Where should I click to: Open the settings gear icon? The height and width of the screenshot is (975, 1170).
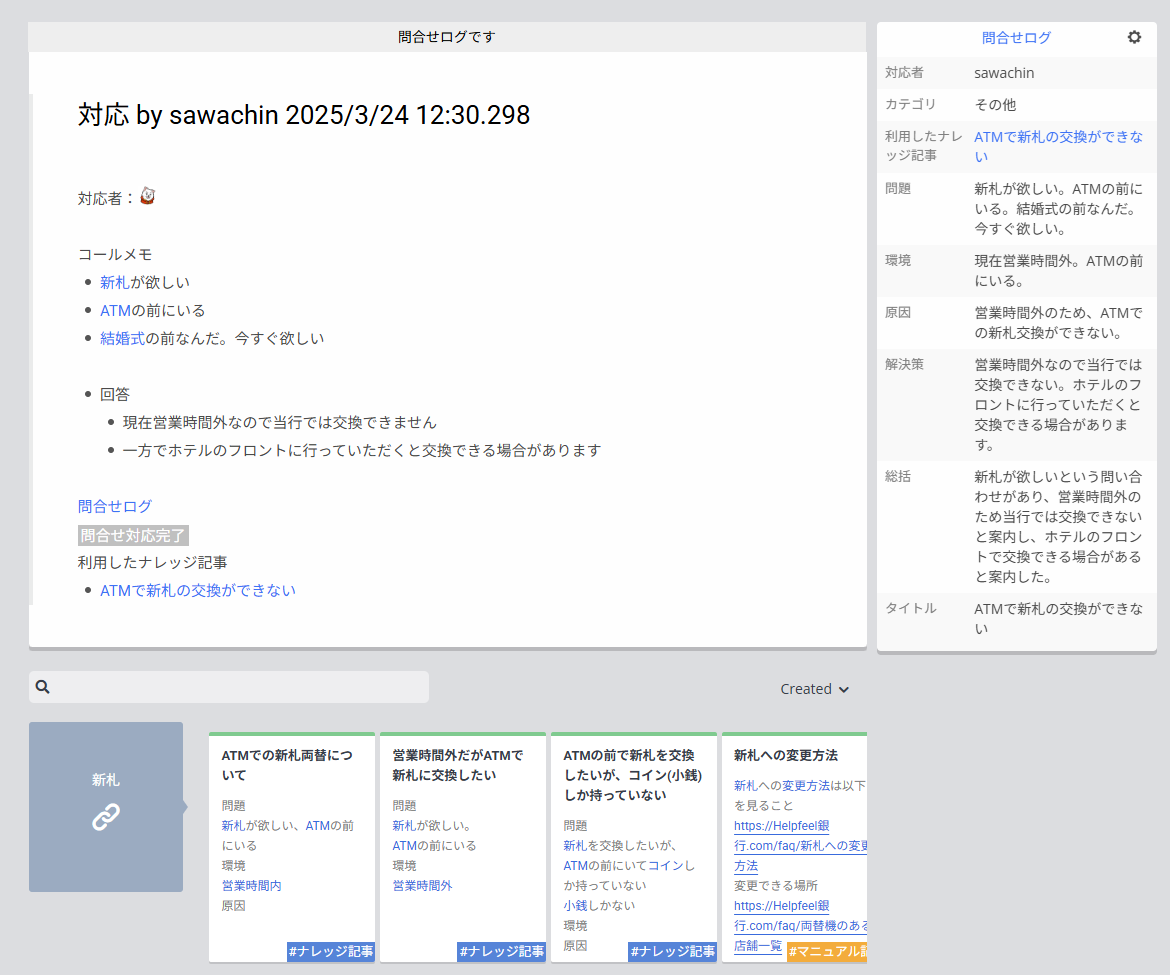coord(1134,37)
